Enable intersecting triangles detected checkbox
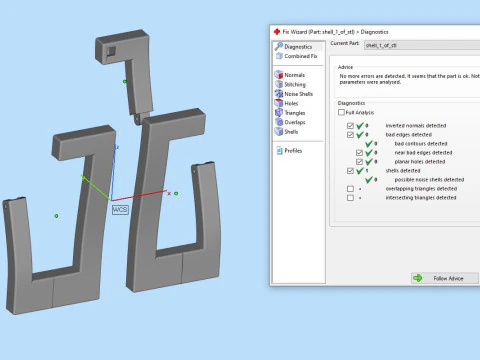The width and height of the screenshot is (480, 360). pyautogui.click(x=350, y=198)
